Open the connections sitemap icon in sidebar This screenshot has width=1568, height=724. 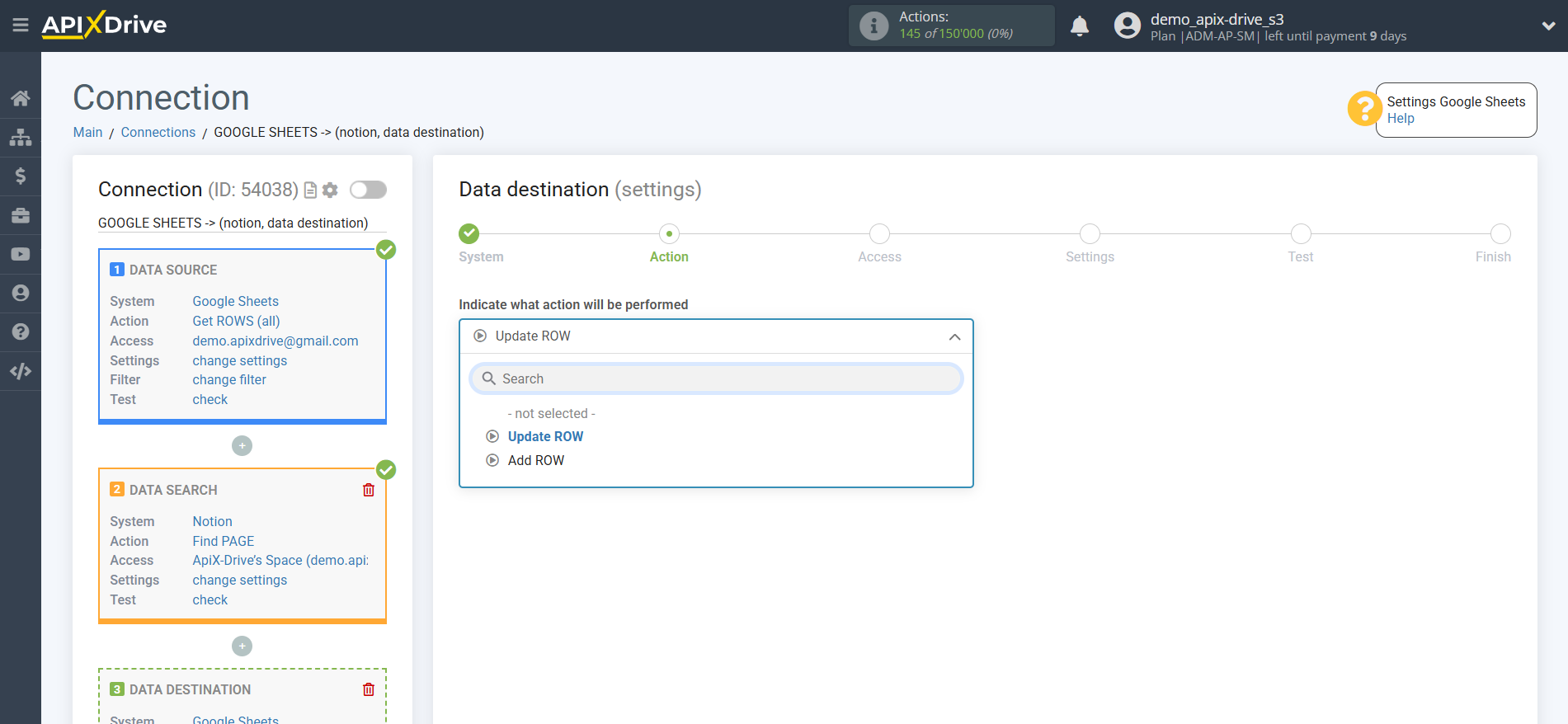(x=21, y=137)
